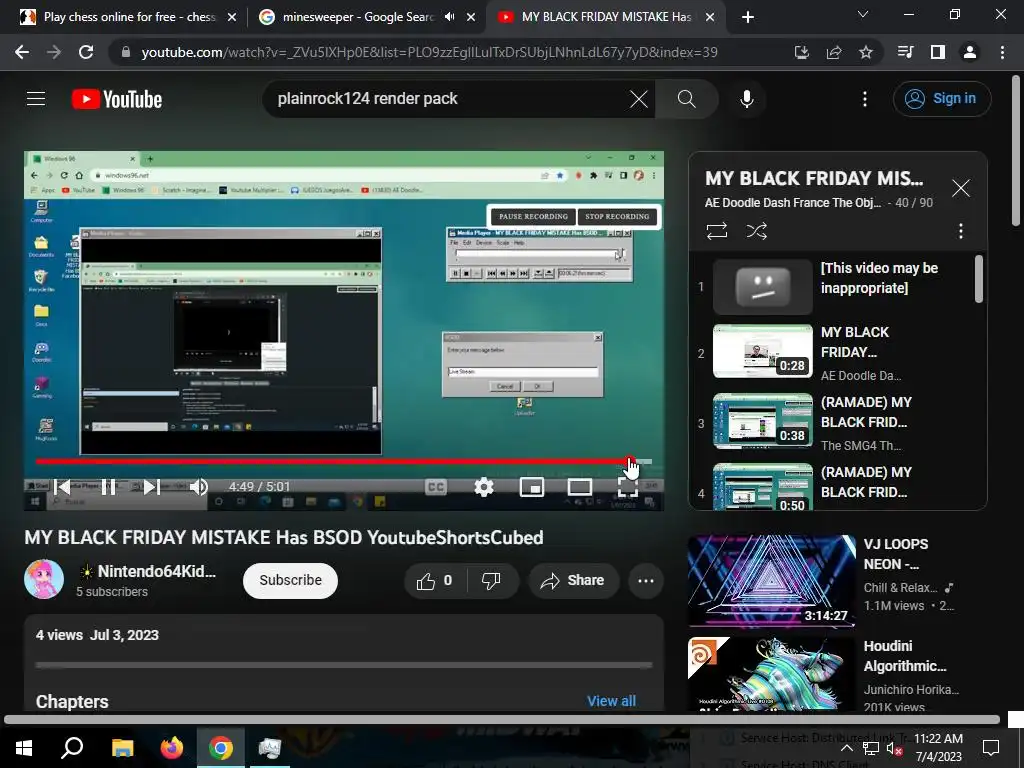Screen dimensions: 1024x768
Task: Go back in browser history
Action: 22,52
